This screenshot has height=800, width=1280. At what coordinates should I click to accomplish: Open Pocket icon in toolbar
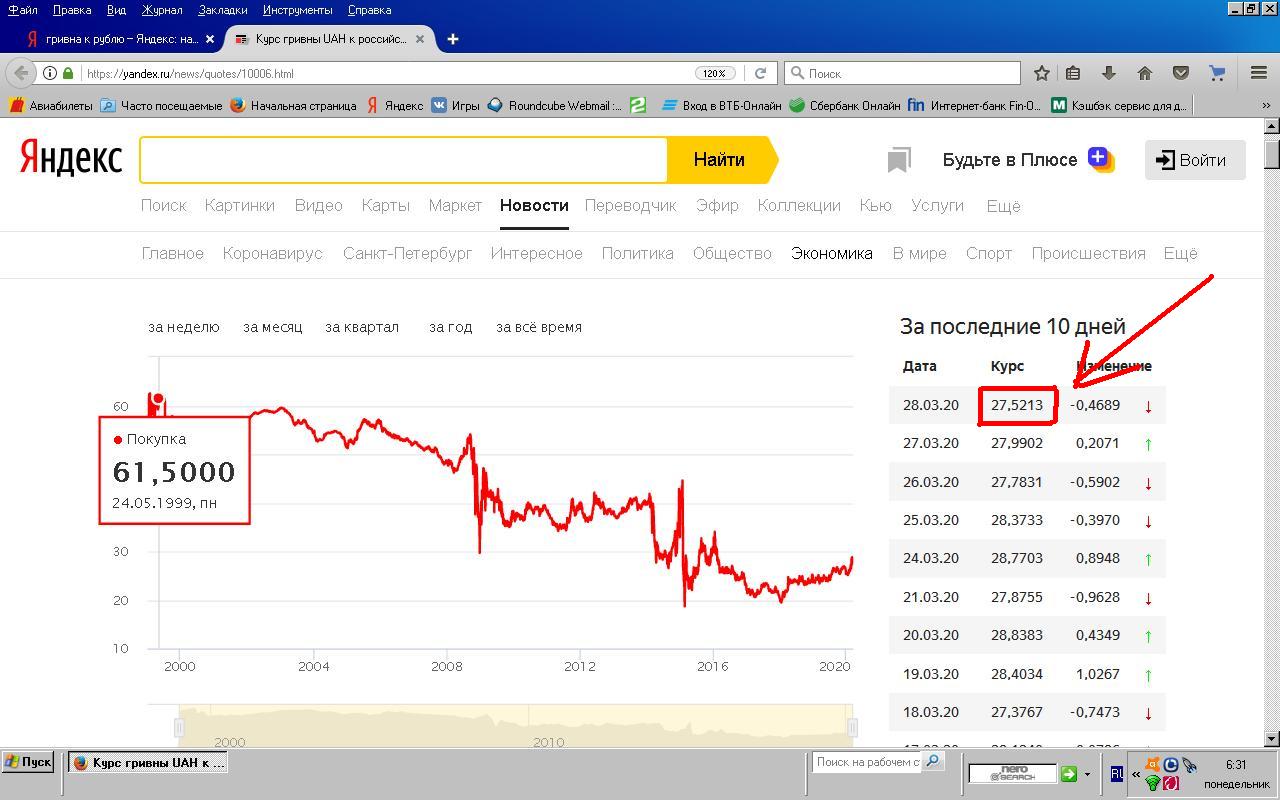click(x=1181, y=73)
